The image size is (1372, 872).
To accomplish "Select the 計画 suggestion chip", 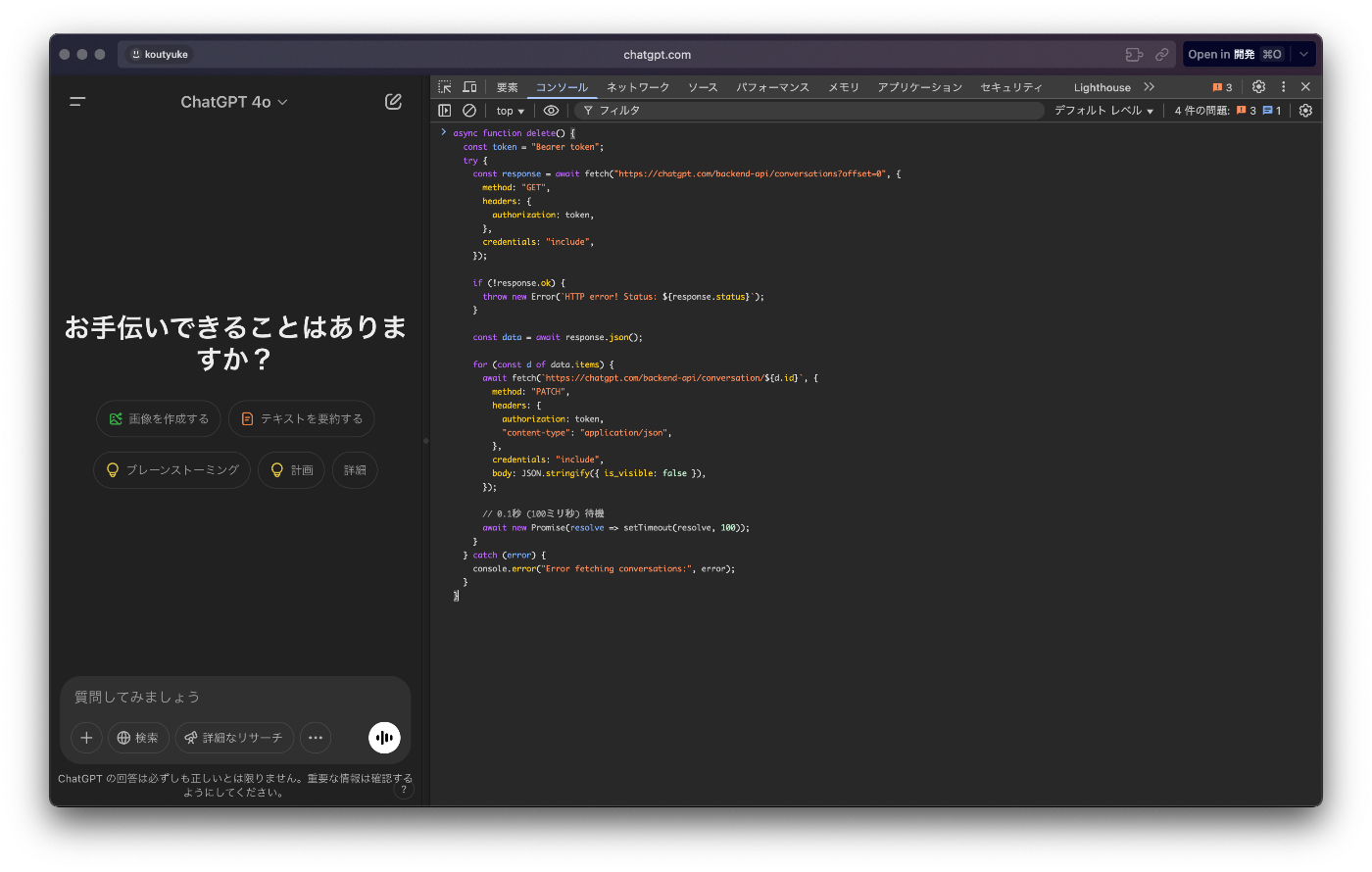I will coord(292,470).
